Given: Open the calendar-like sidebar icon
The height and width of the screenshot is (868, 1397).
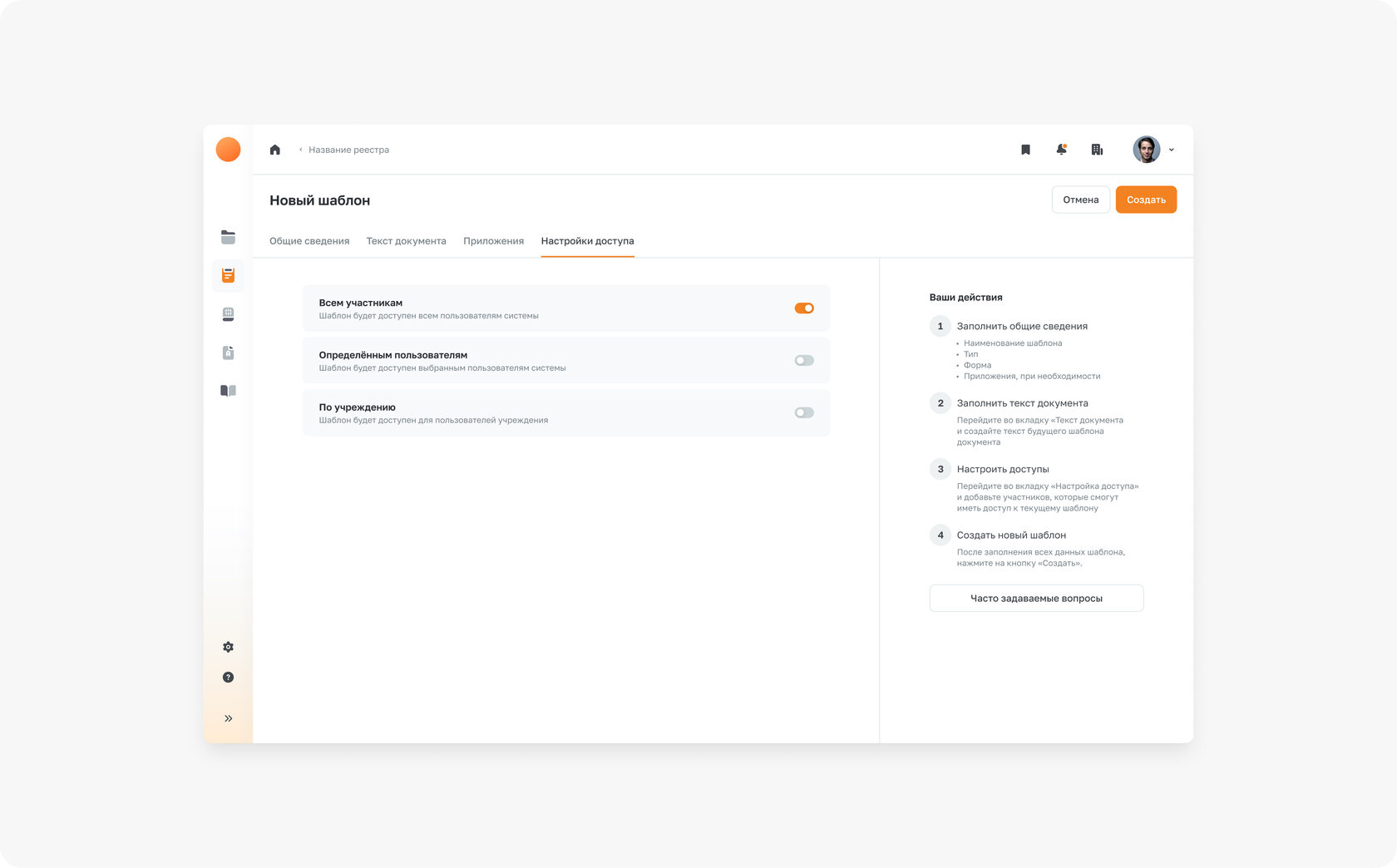Looking at the screenshot, I should coord(228,314).
